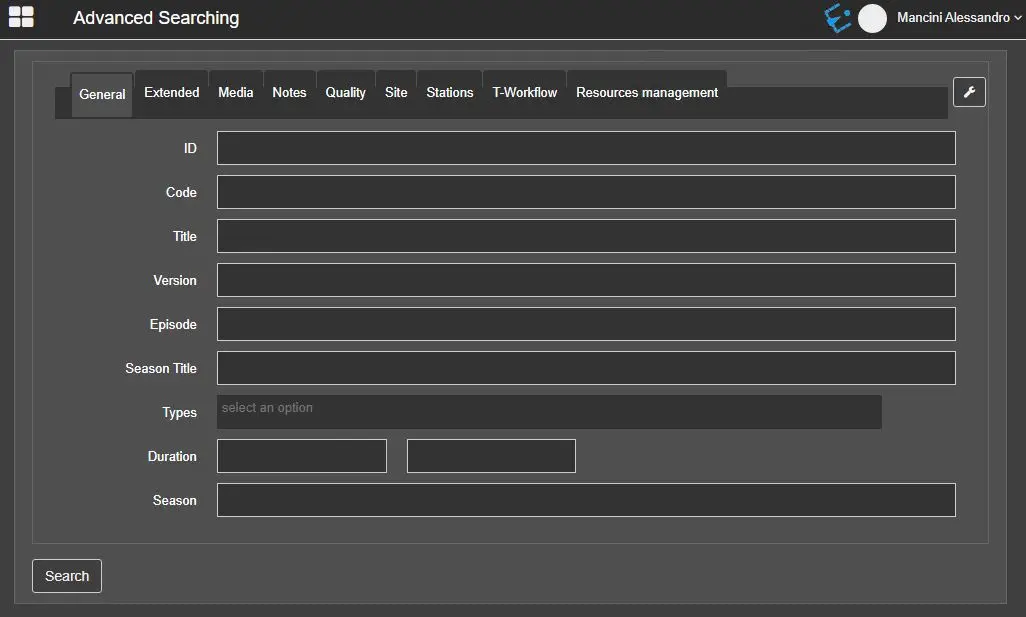Open the Types select dropdown
This screenshot has width=1026, height=617.
coord(548,412)
